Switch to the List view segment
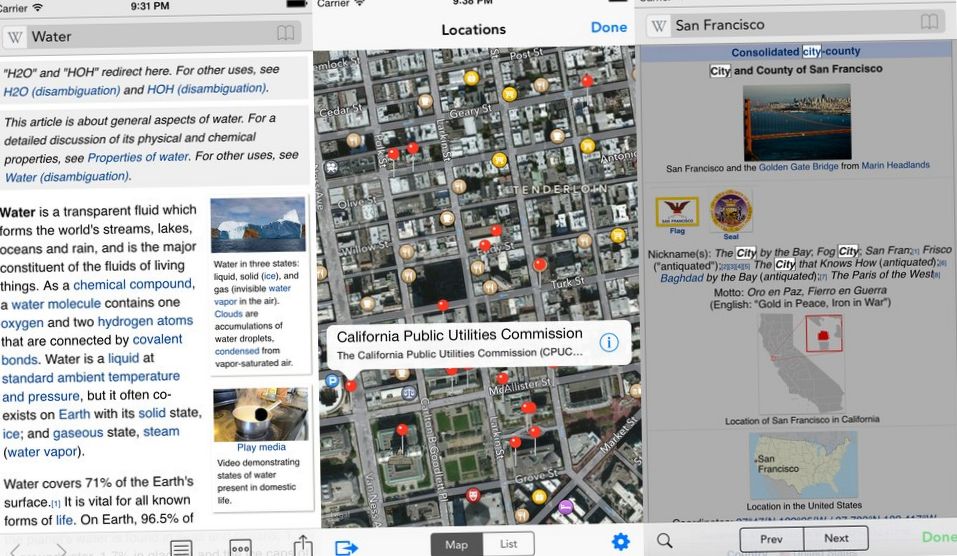This screenshot has width=957, height=556. pos(508,544)
